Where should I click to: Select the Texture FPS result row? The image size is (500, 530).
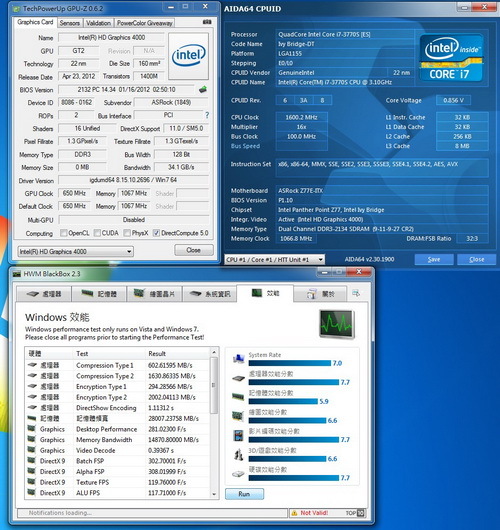click(118, 482)
